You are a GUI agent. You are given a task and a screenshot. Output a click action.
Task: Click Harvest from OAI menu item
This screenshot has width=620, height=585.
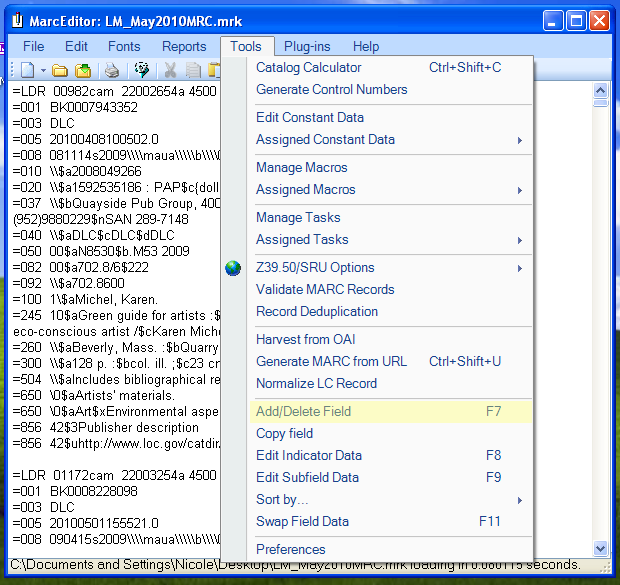306,340
